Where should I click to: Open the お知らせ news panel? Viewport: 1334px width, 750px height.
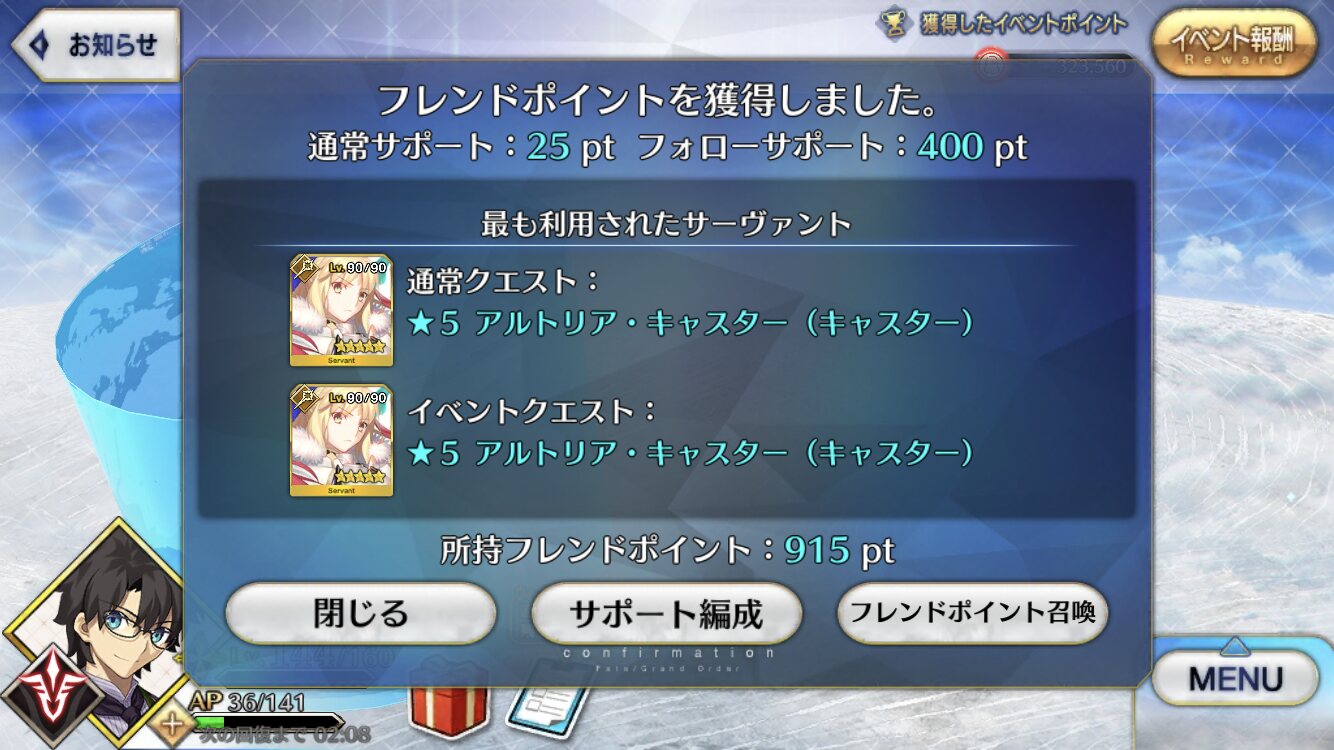94,45
